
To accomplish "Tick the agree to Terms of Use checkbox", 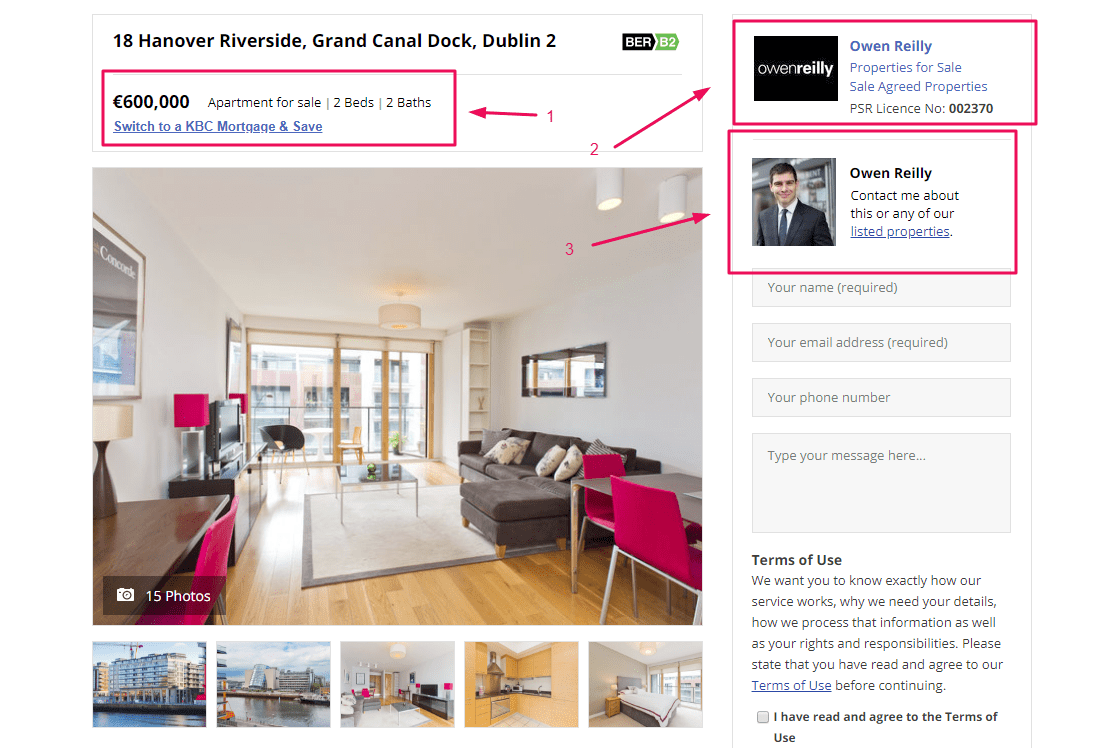I will (x=762, y=717).
